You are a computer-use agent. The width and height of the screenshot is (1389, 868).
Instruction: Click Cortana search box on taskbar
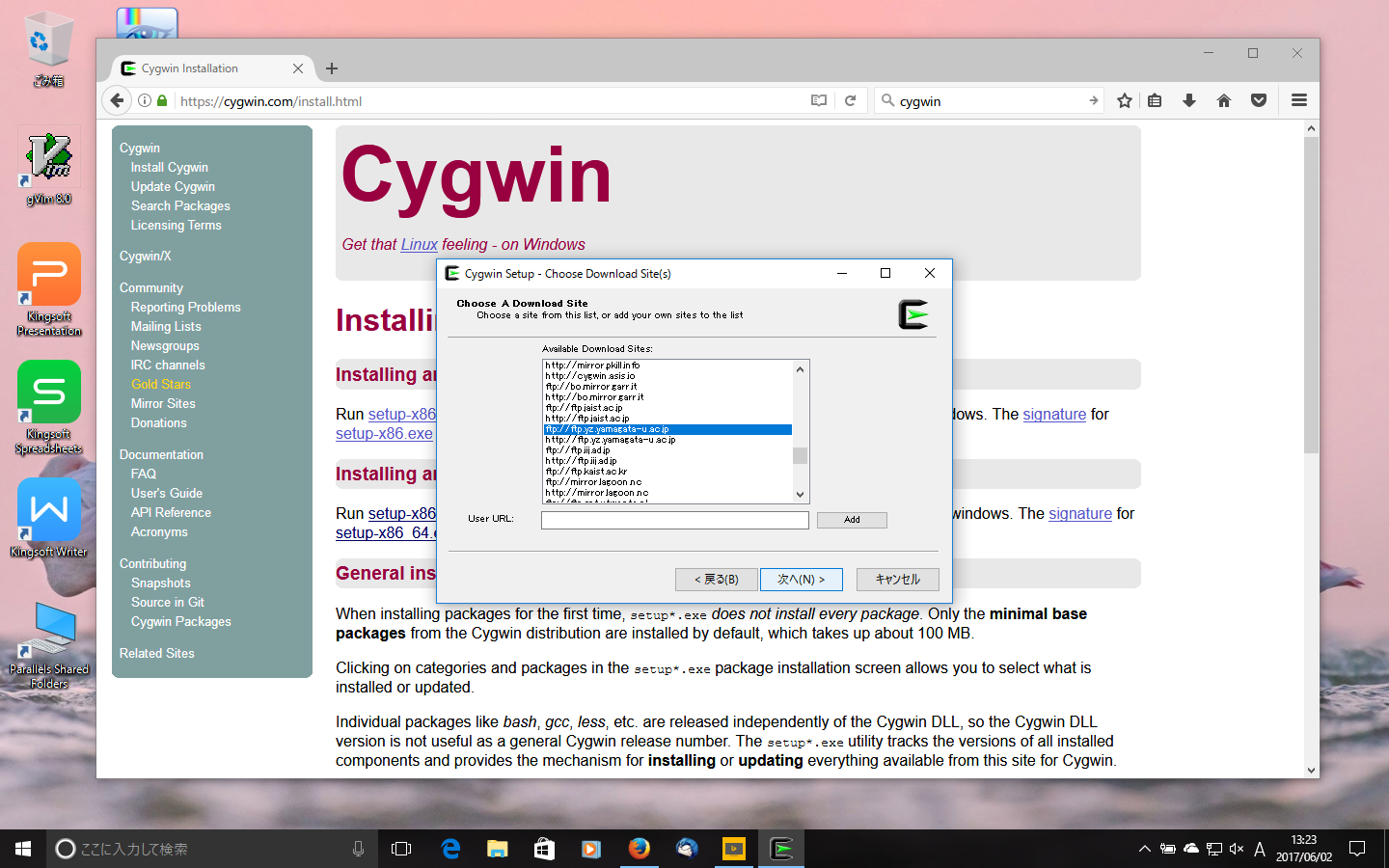click(212, 849)
